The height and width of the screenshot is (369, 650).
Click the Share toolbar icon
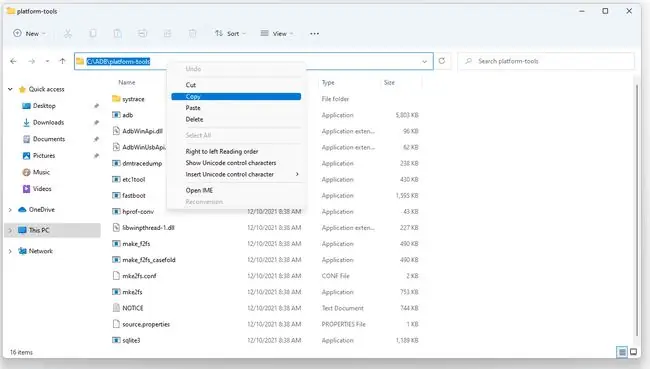tap(167, 34)
